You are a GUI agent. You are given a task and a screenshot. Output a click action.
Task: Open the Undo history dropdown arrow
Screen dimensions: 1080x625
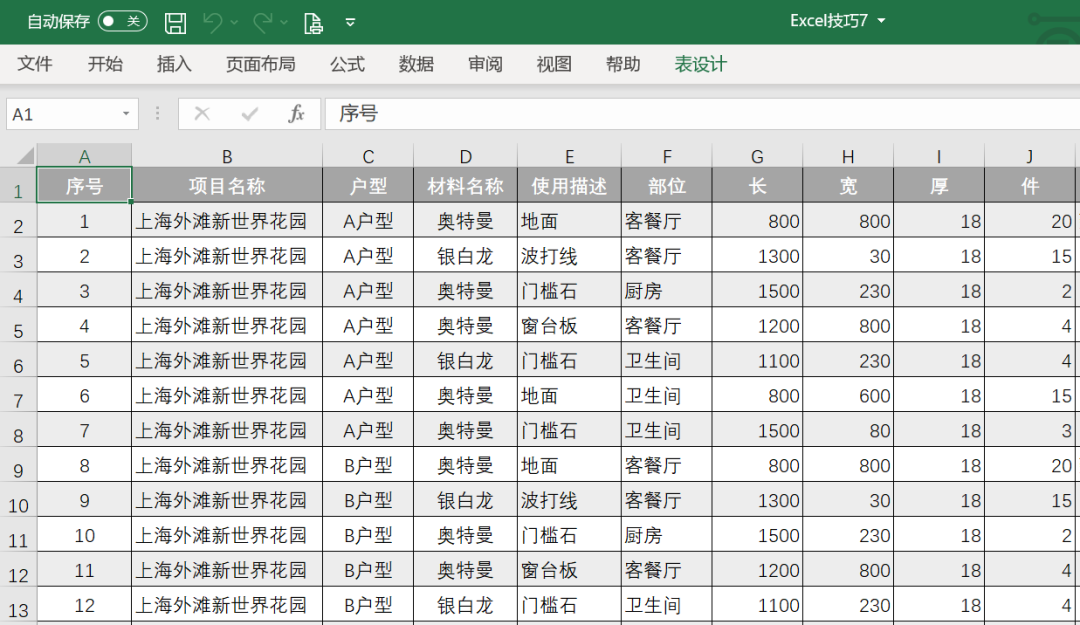pyautogui.click(x=235, y=22)
